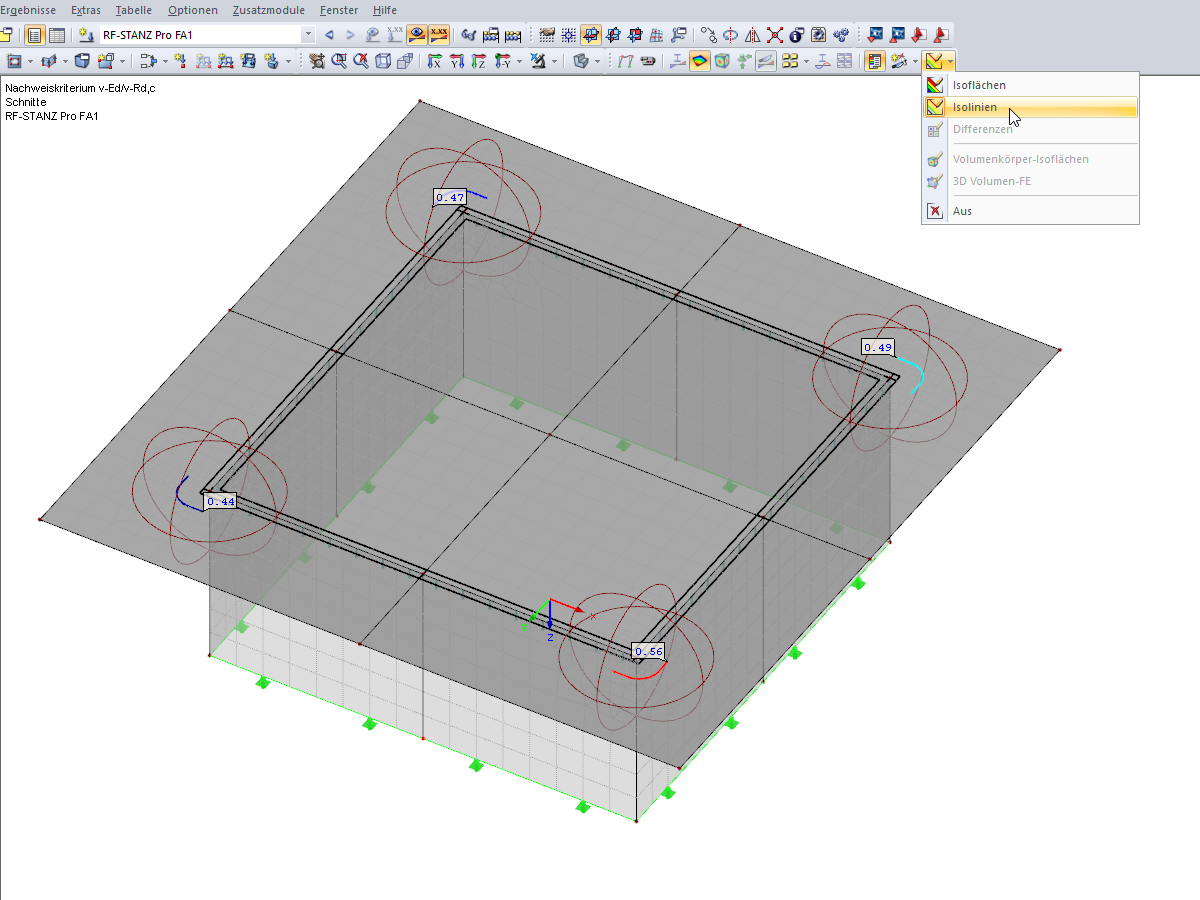
Task: Click the zoom window magnifier icon
Action: click(340, 61)
